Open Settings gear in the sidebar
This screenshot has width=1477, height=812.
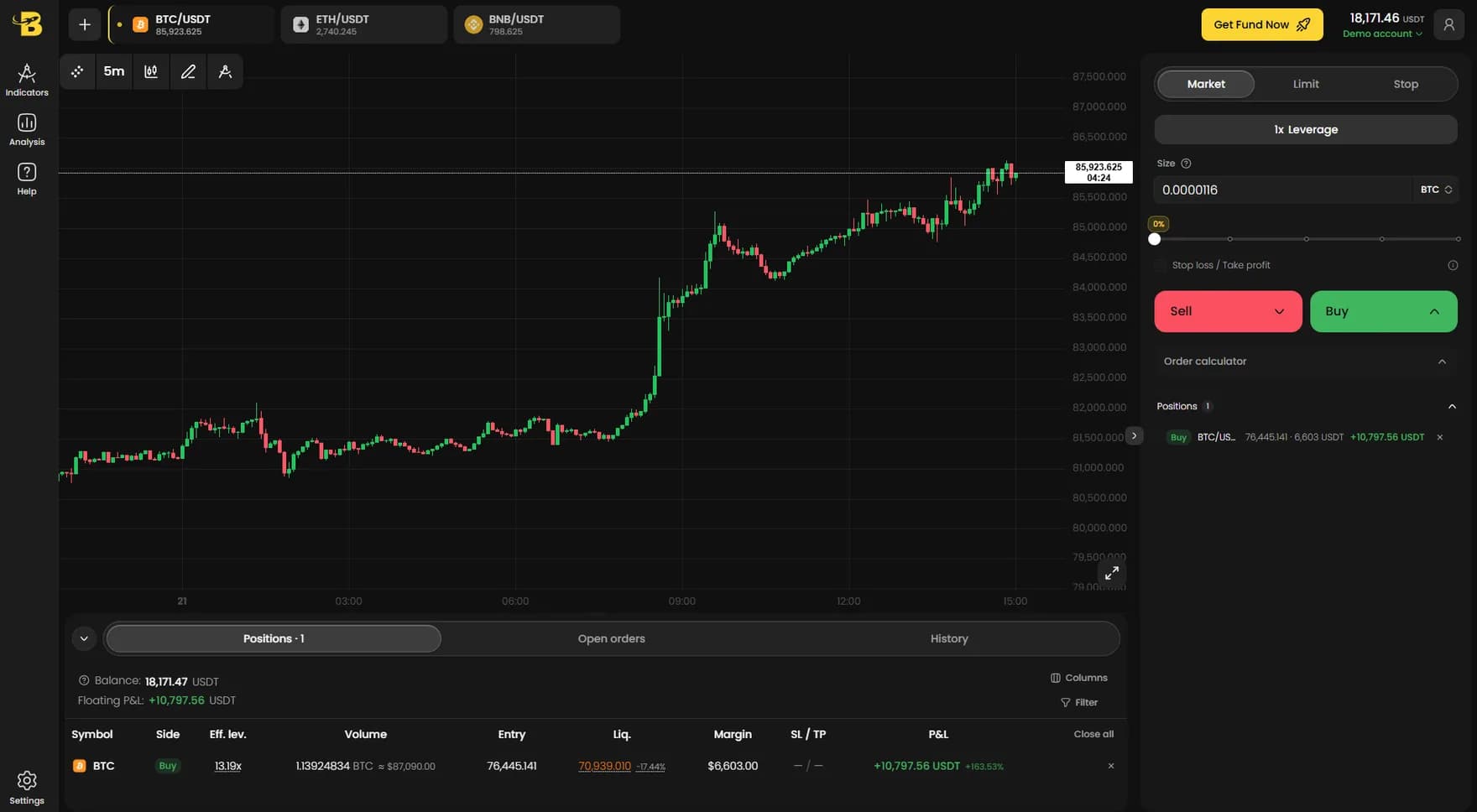[27, 788]
